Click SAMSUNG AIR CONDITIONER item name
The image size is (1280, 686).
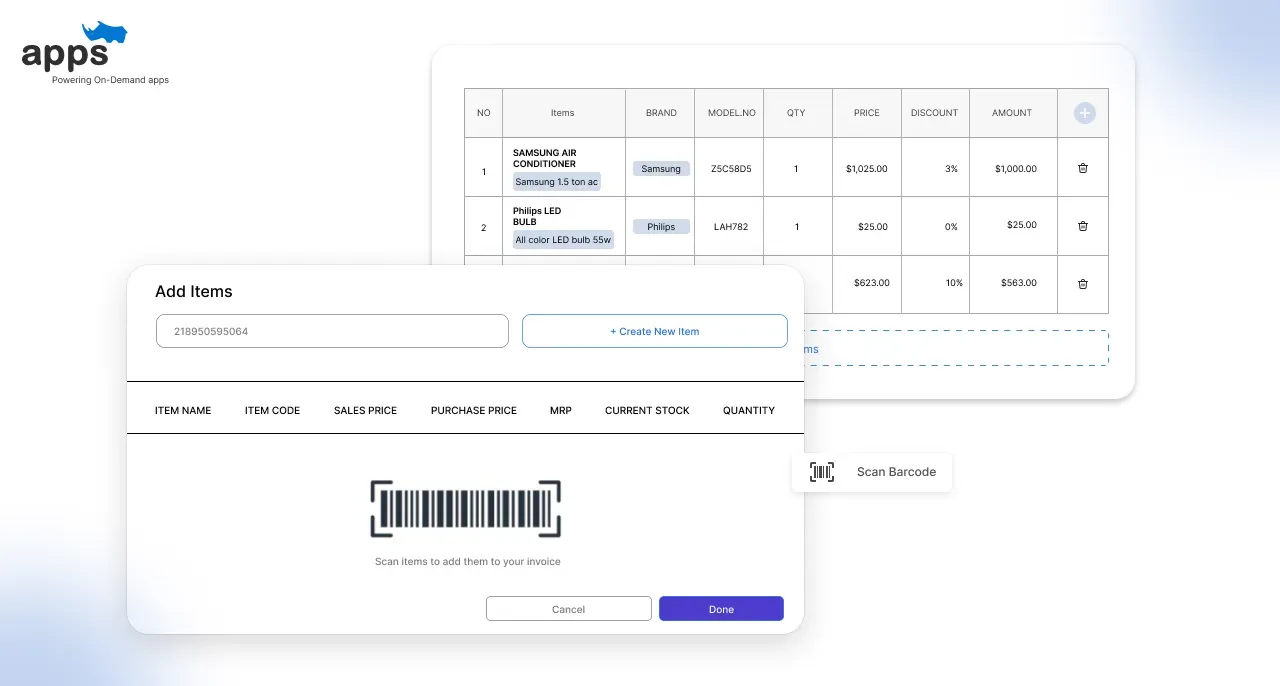(545, 158)
